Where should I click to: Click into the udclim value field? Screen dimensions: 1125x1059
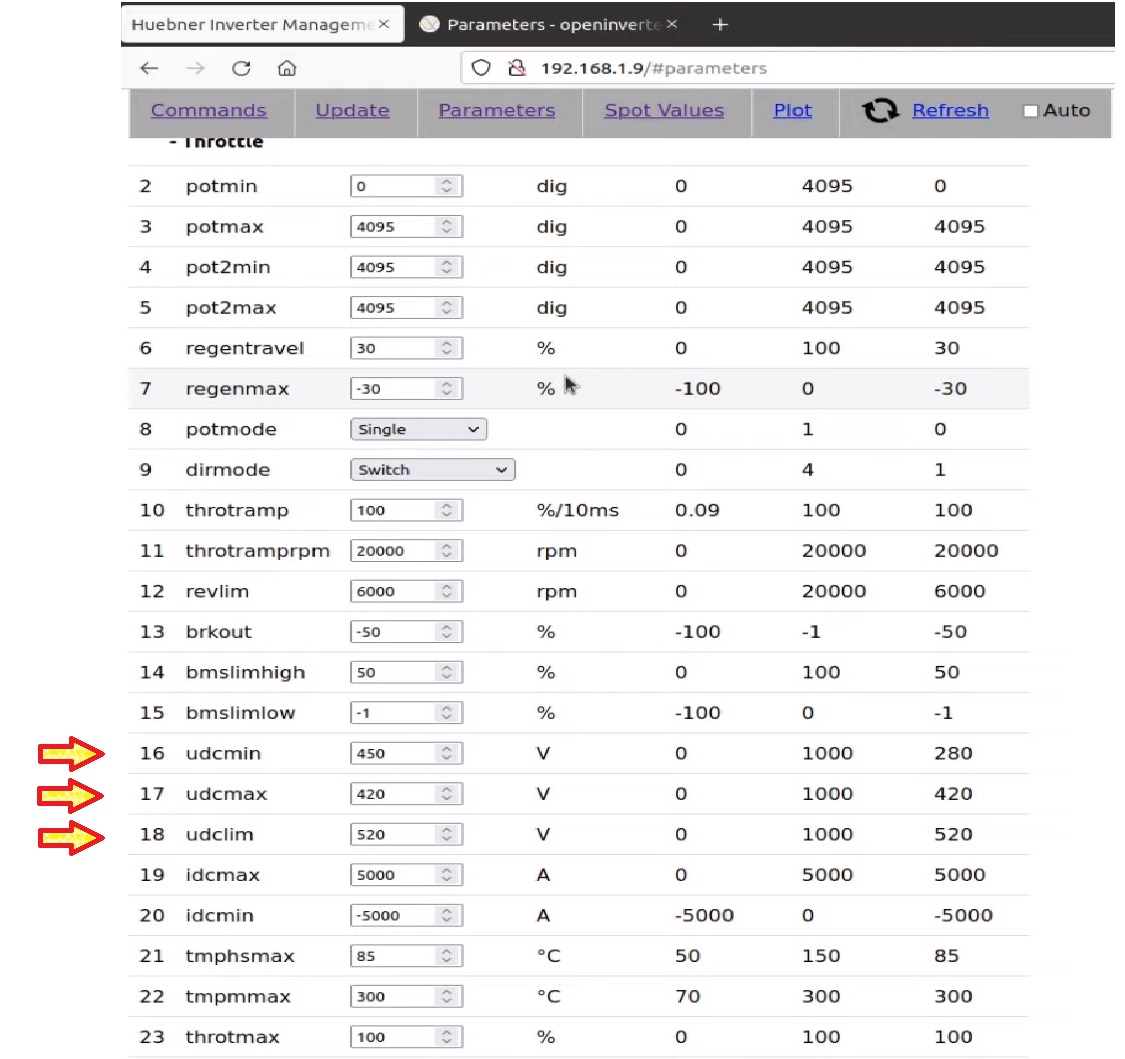[x=392, y=834]
